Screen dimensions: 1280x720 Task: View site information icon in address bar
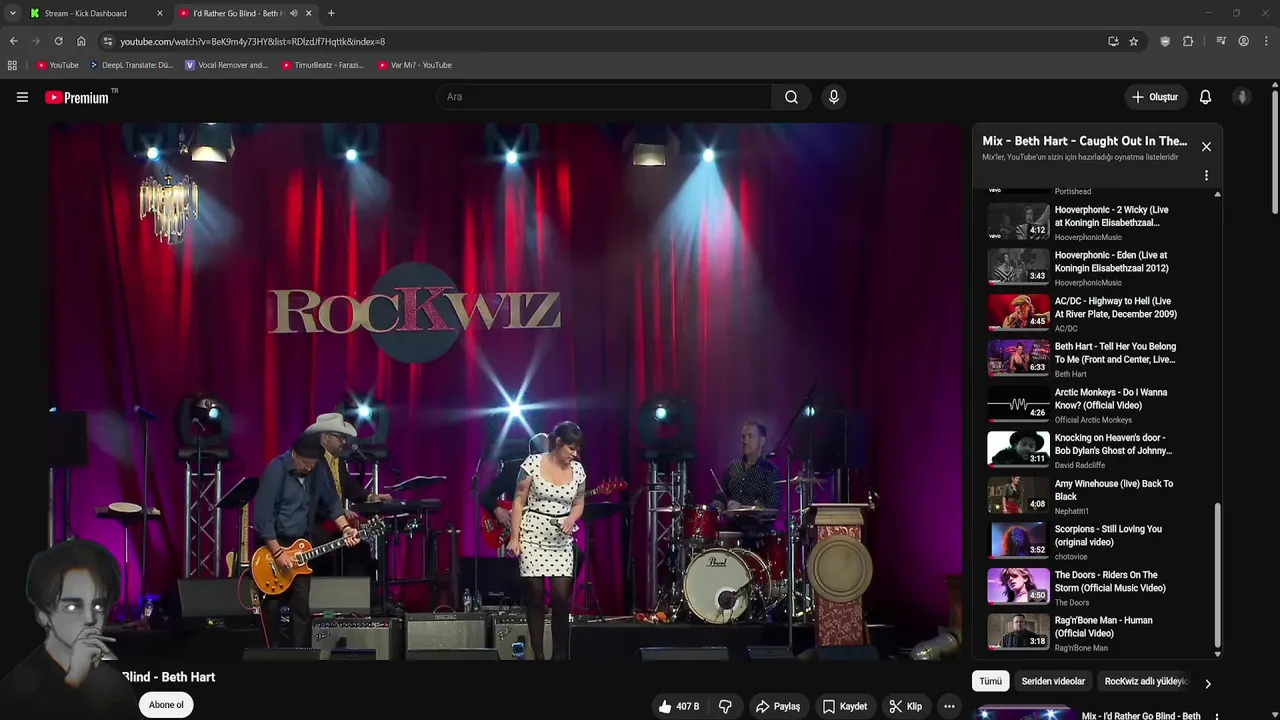tap(108, 41)
